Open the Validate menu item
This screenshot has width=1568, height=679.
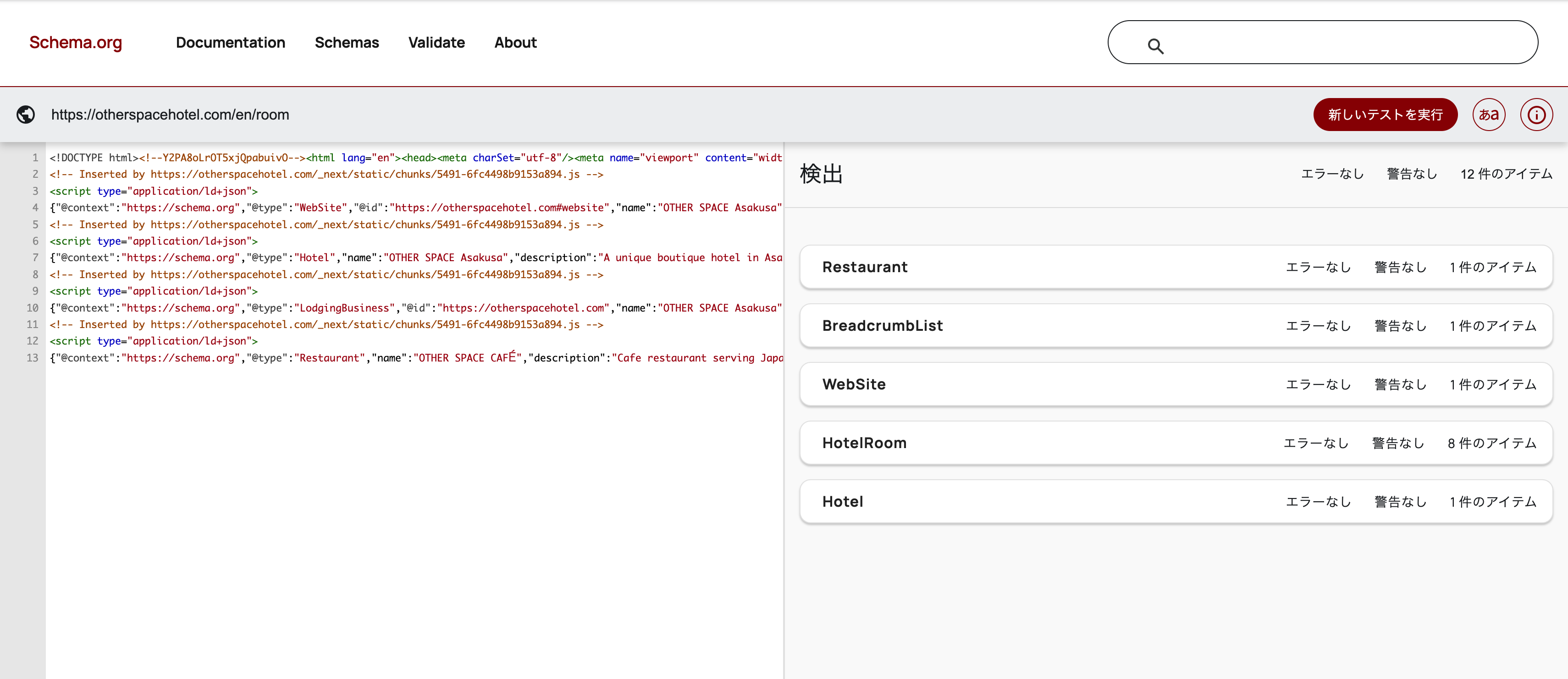click(436, 43)
